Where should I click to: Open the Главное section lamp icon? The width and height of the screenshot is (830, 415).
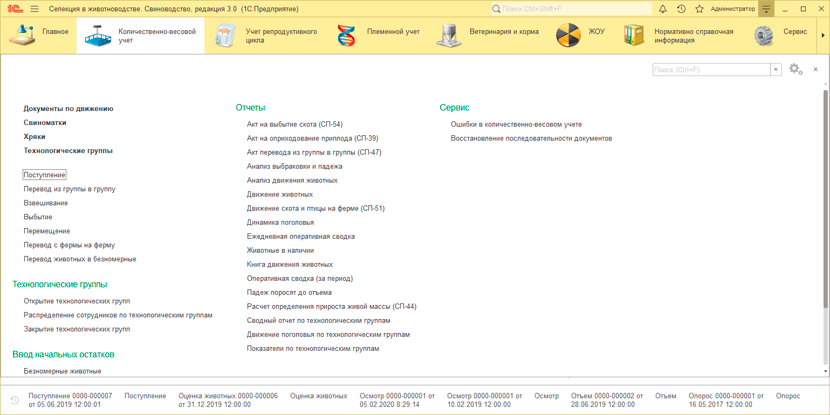(x=22, y=35)
